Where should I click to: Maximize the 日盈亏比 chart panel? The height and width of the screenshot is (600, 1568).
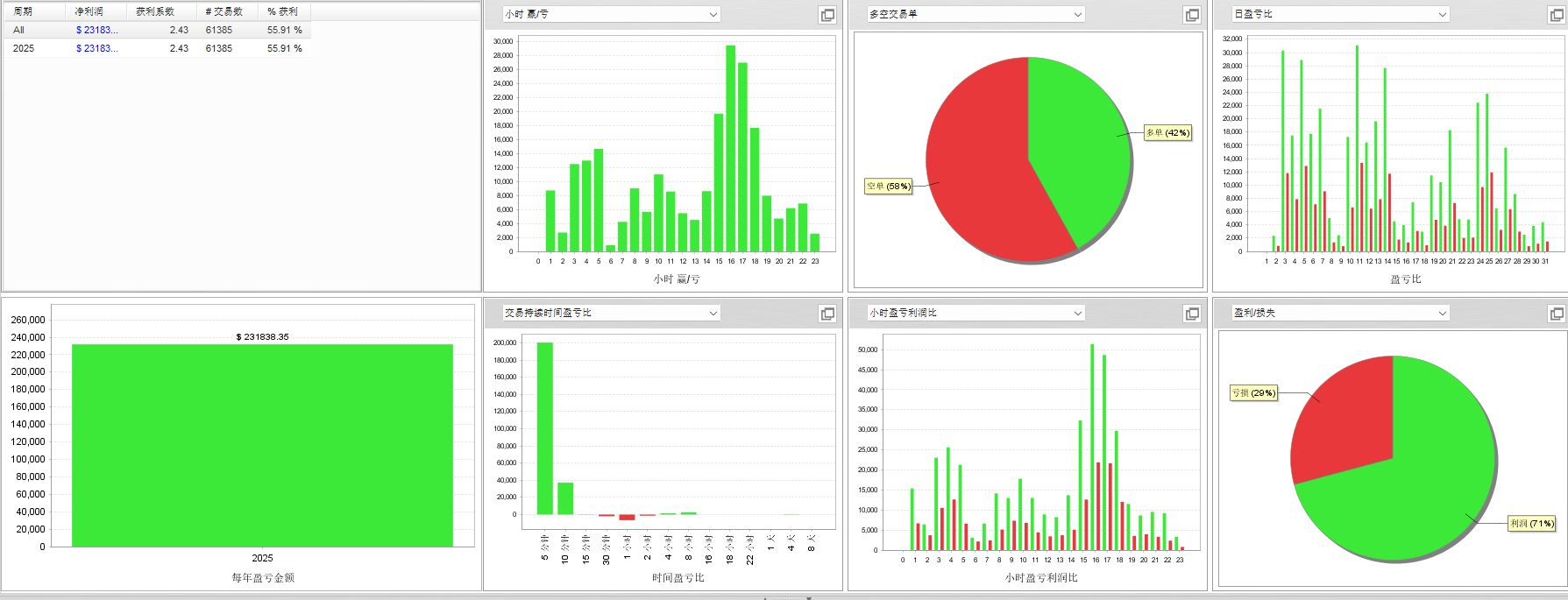[x=1557, y=15]
